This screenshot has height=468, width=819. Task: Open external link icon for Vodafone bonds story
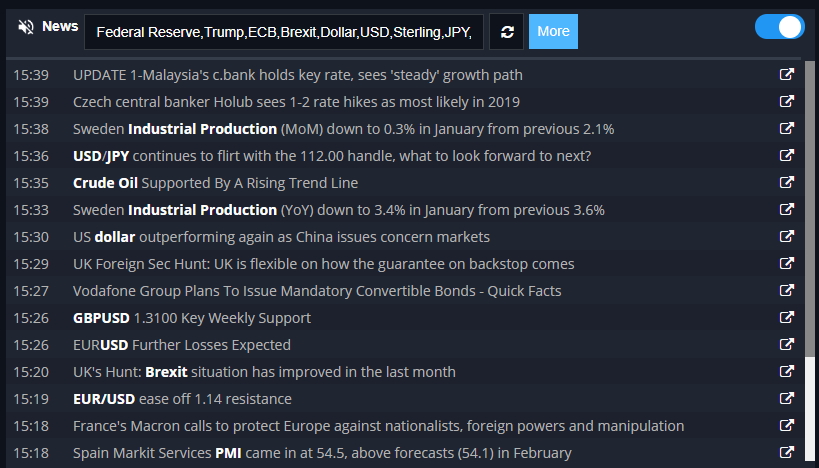[x=787, y=290]
